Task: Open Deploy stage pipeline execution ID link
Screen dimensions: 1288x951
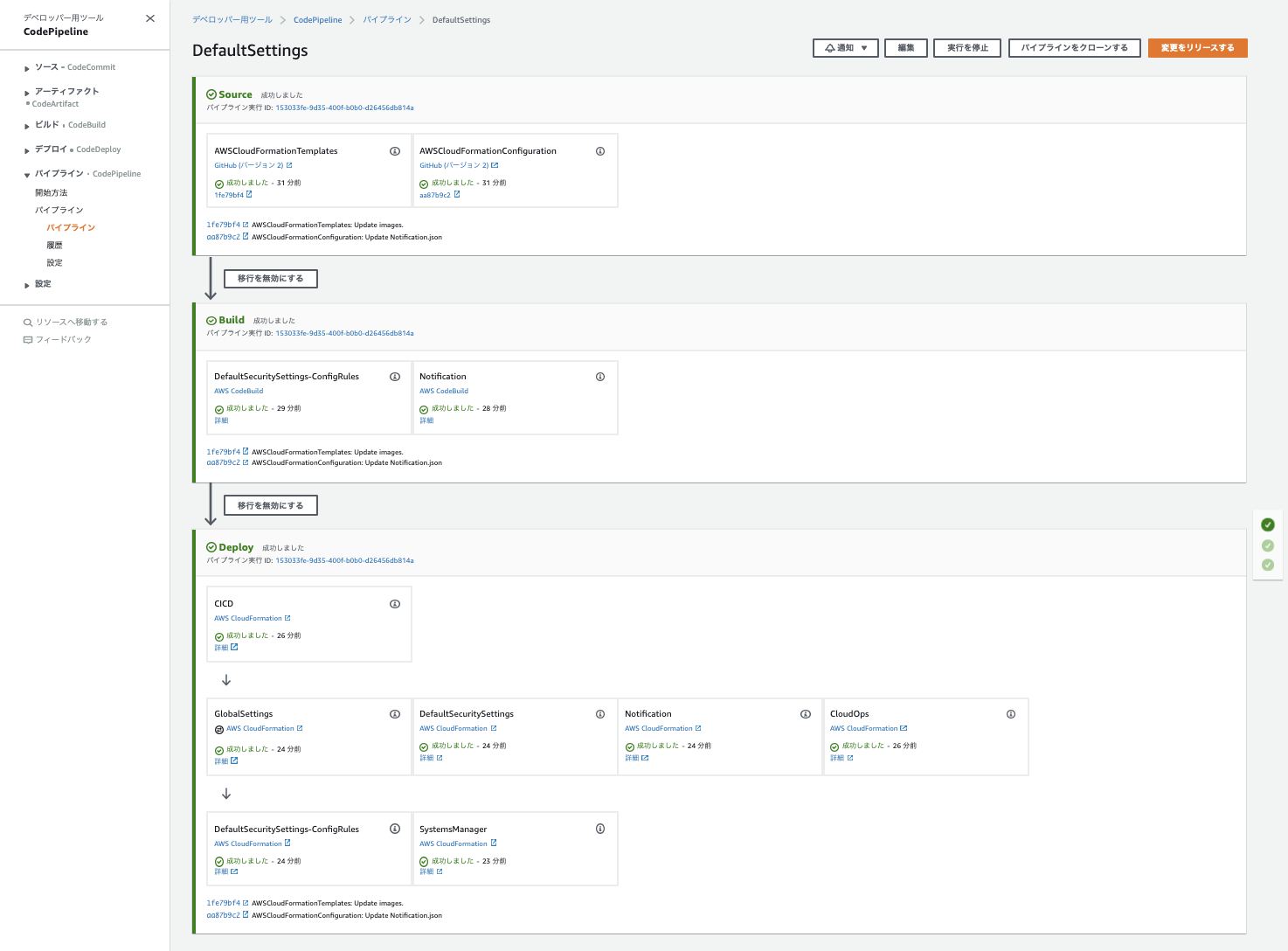Action: (344, 561)
